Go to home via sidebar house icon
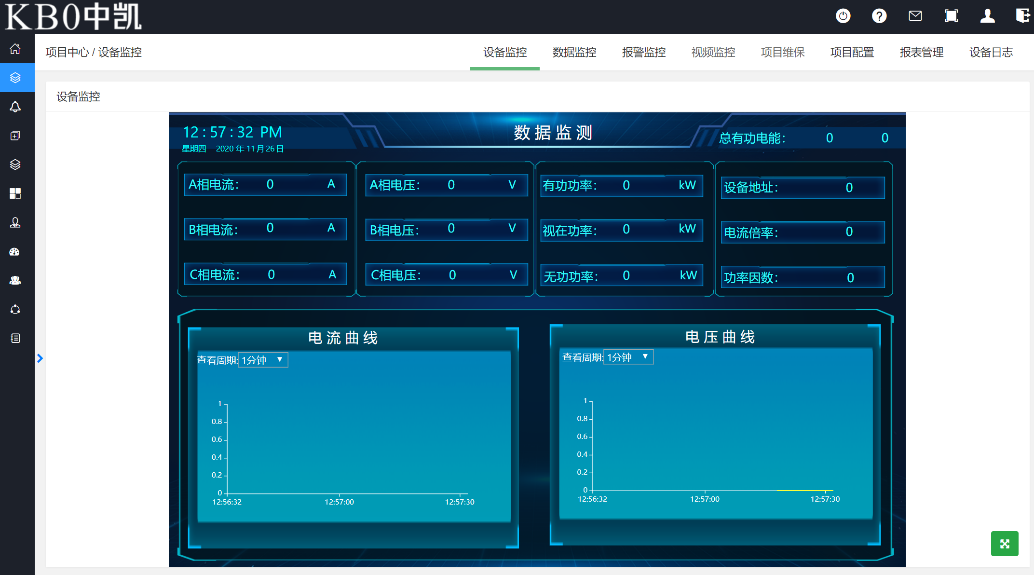1034x575 pixels. tap(15, 48)
